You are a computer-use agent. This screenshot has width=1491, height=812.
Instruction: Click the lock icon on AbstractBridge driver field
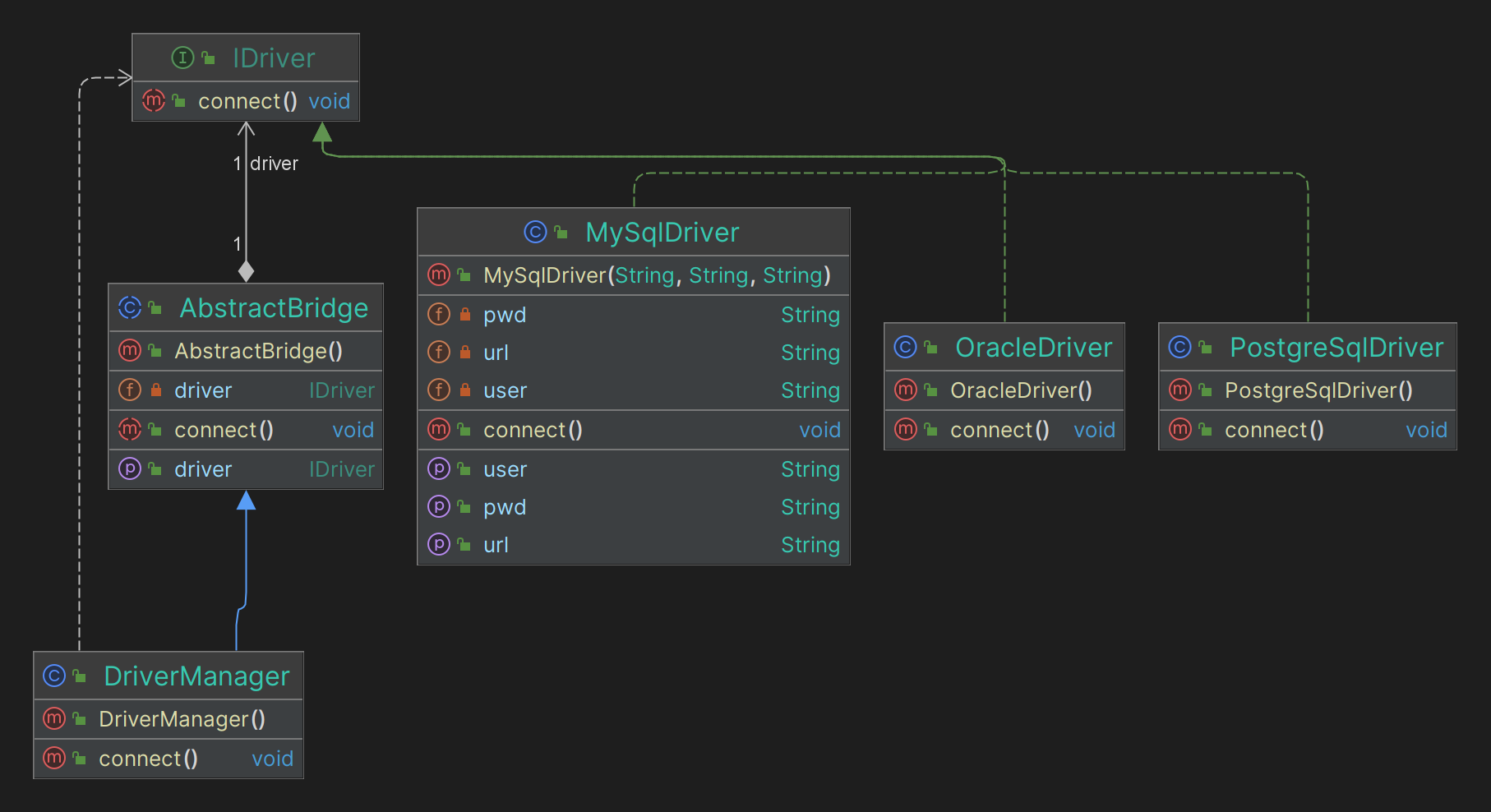[x=155, y=390]
